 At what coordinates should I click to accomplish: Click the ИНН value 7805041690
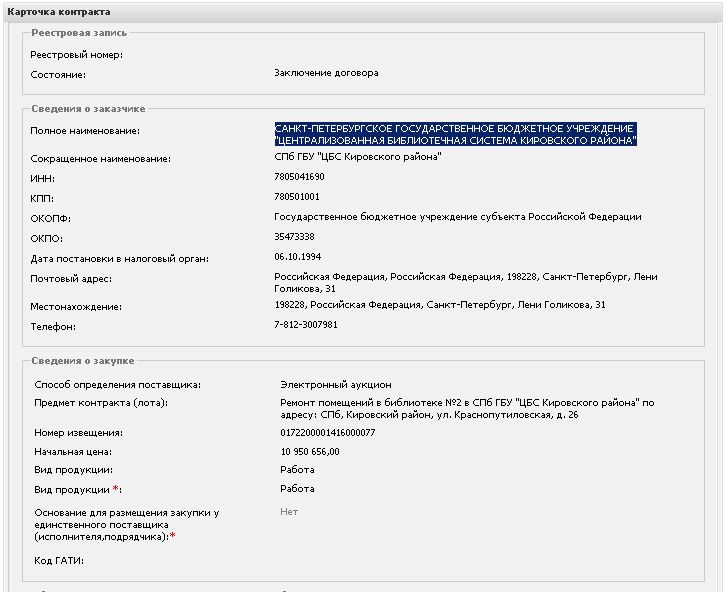[x=299, y=177]
